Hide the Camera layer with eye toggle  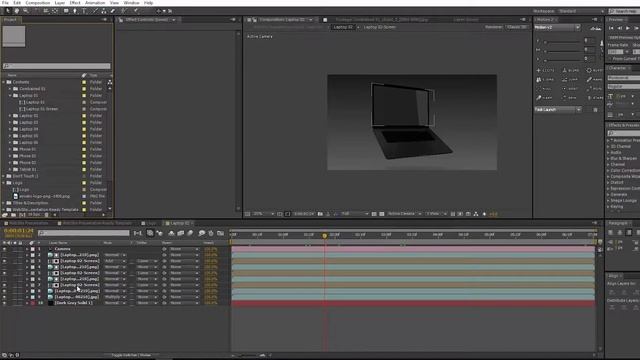4,249
